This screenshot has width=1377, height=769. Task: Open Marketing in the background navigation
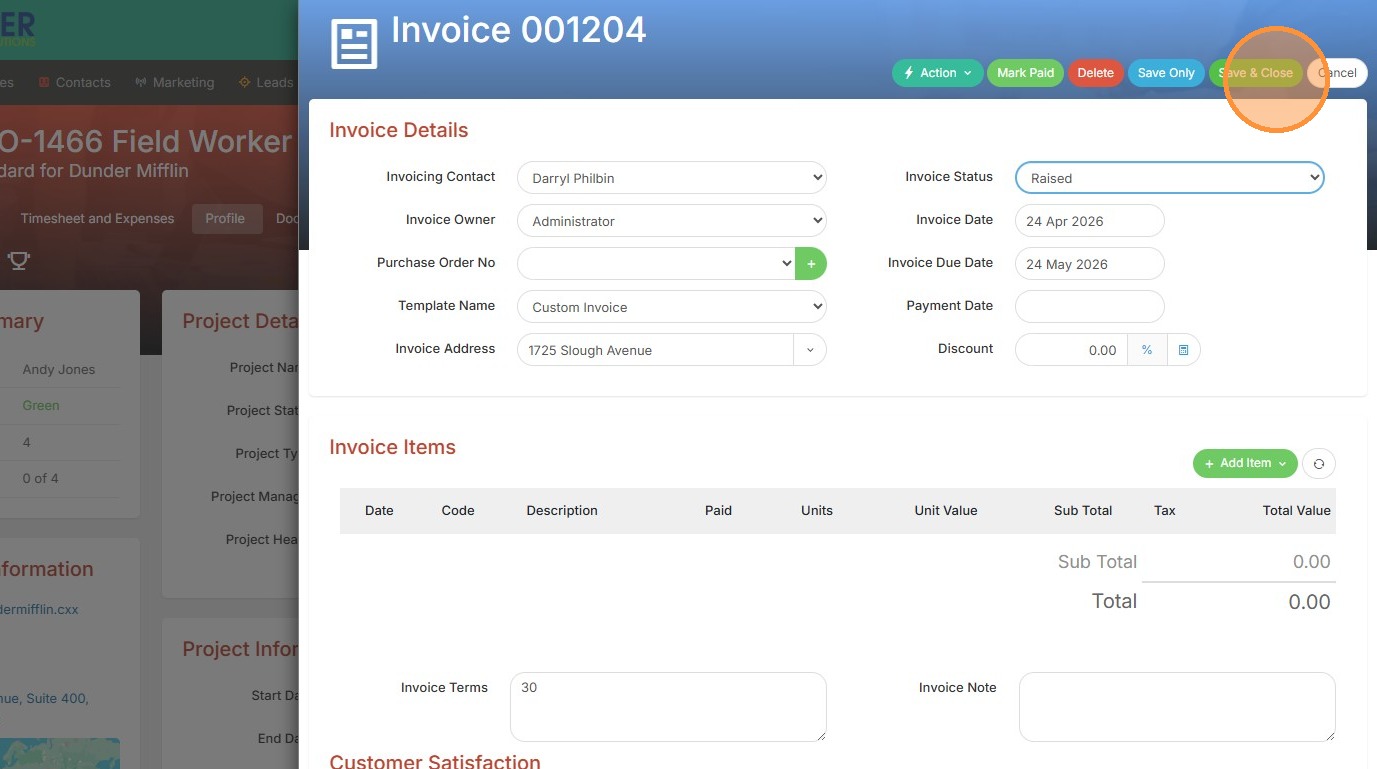pyautogui.click(x=183, y=82)
